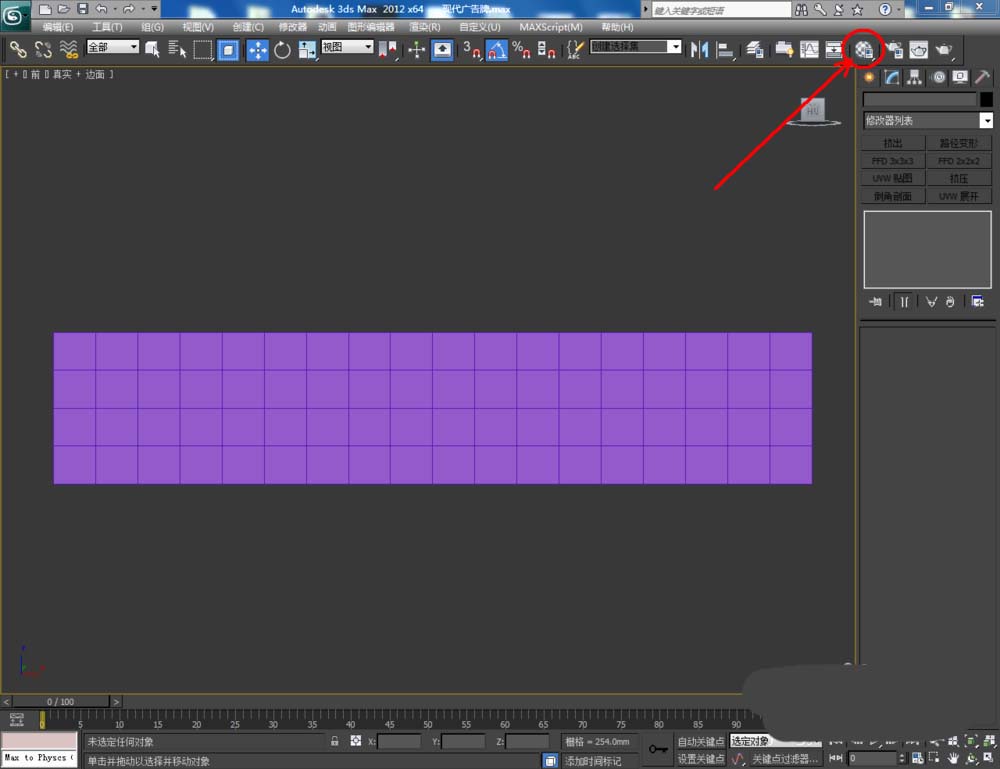This screenshot has height=769, width=1000.
Task: Activate the Select and Move tool
Action: pyautogui.click(x=257, y=50)
